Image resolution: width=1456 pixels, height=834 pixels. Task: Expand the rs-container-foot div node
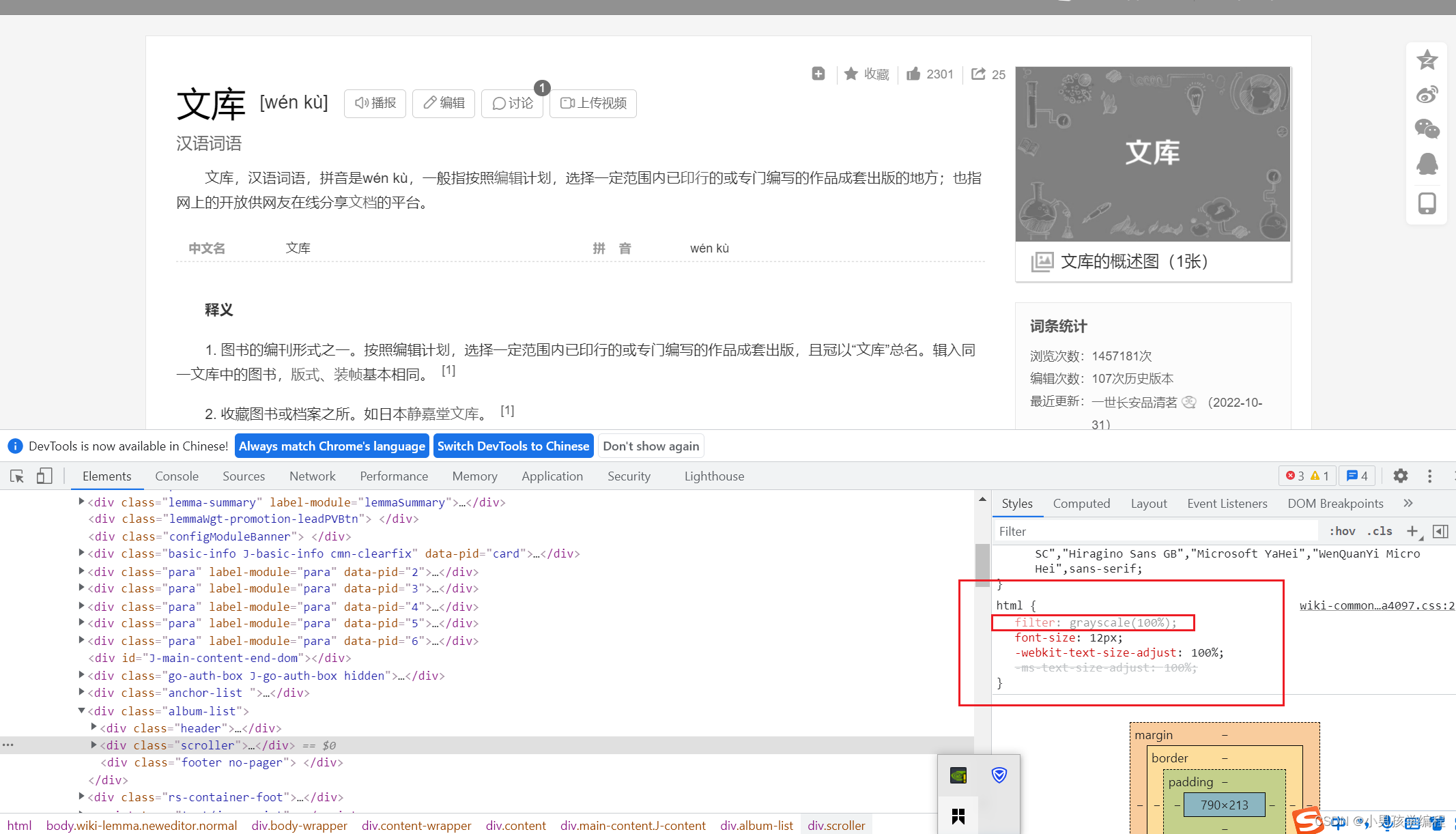pos(81,796)
